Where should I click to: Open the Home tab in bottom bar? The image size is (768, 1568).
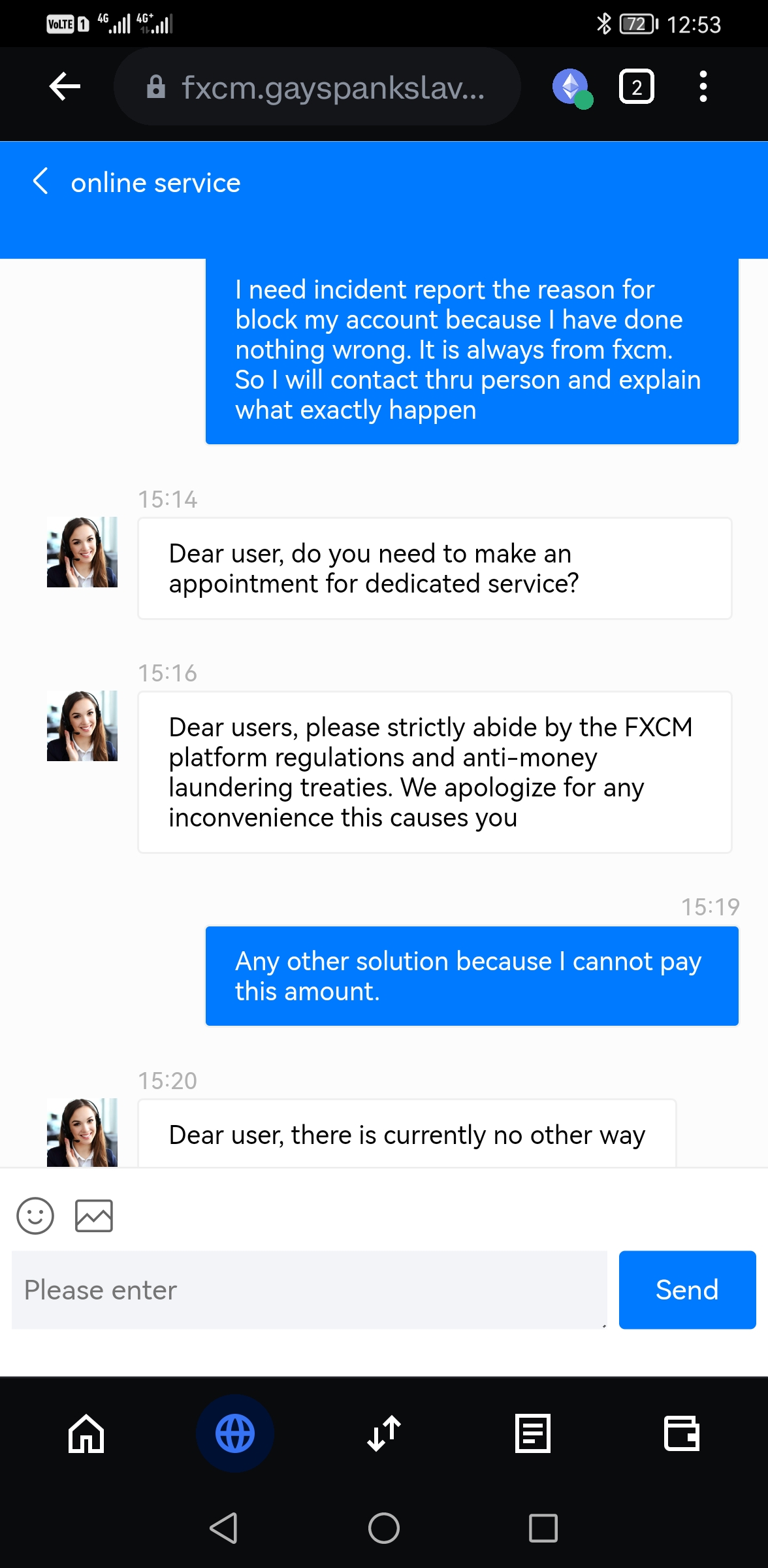(x=86, y=1433)
